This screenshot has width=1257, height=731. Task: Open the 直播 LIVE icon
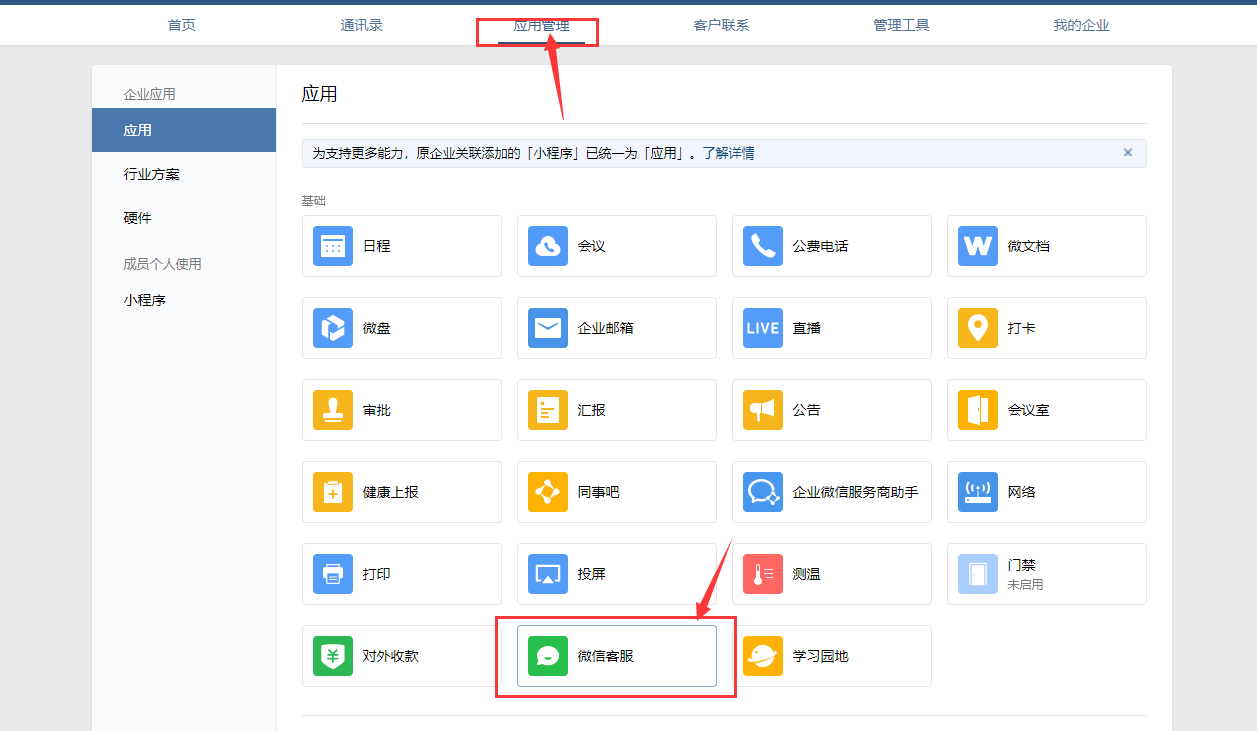(763, 328)
